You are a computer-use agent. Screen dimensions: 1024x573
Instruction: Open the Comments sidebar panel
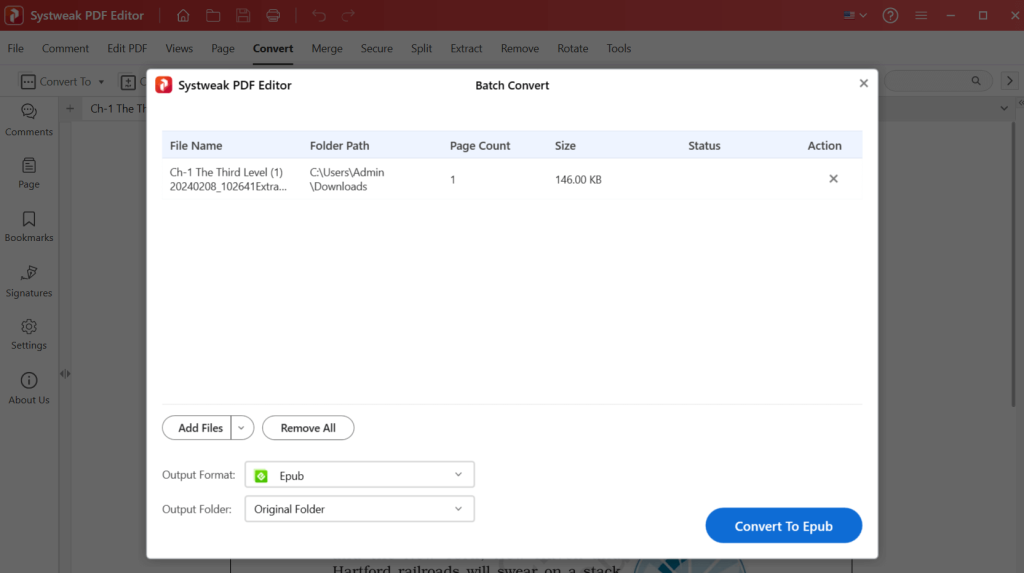(29, 120)
